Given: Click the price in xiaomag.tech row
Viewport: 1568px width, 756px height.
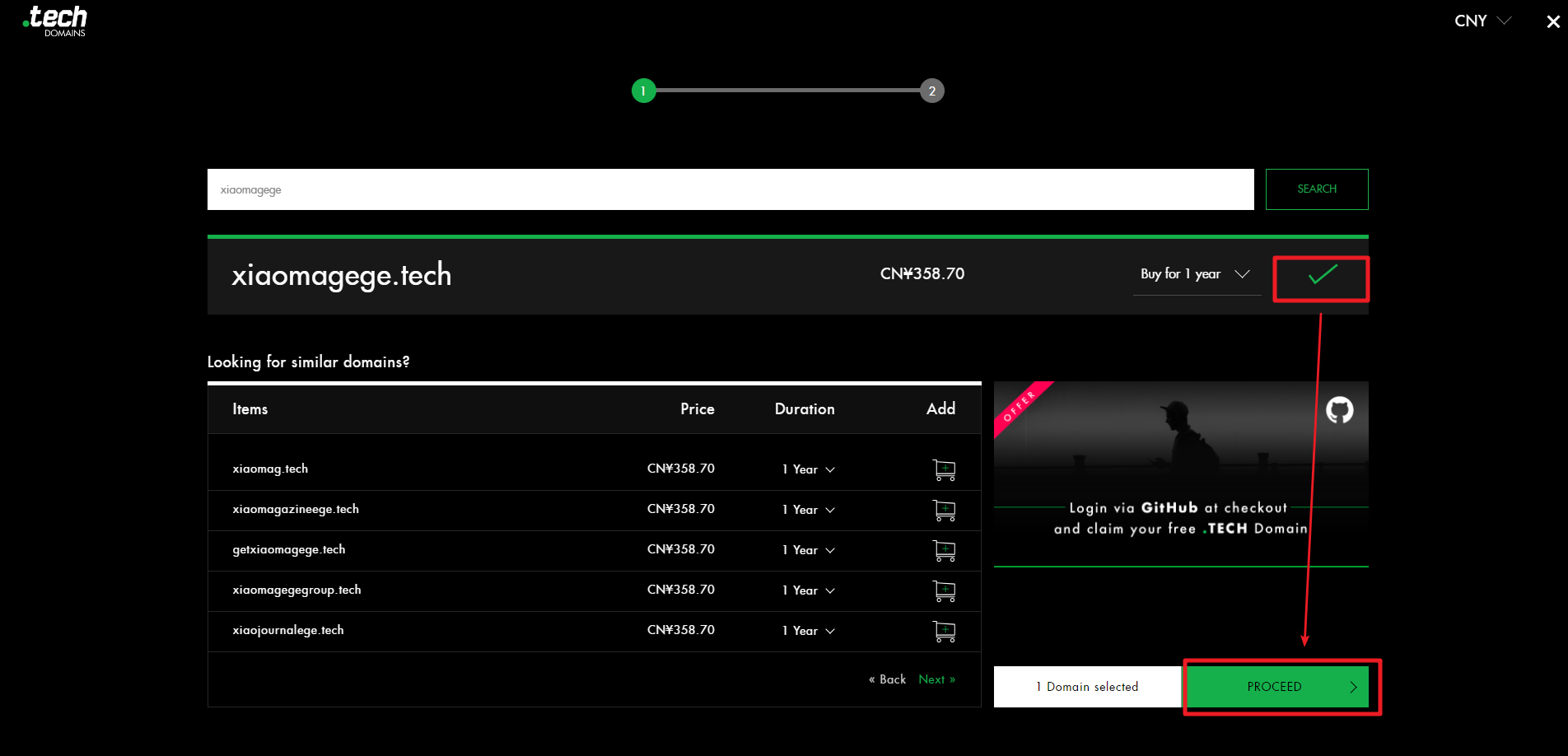Looking at the screenshot, I should 681,469.
